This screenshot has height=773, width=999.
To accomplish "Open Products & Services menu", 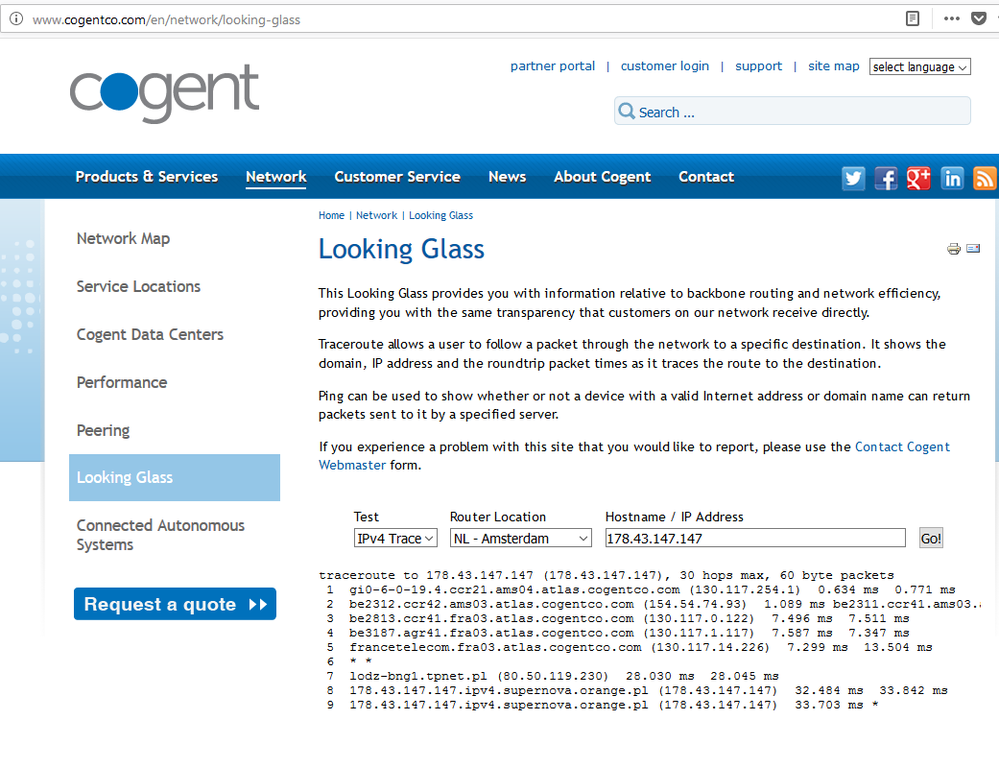I will point(147,177).
